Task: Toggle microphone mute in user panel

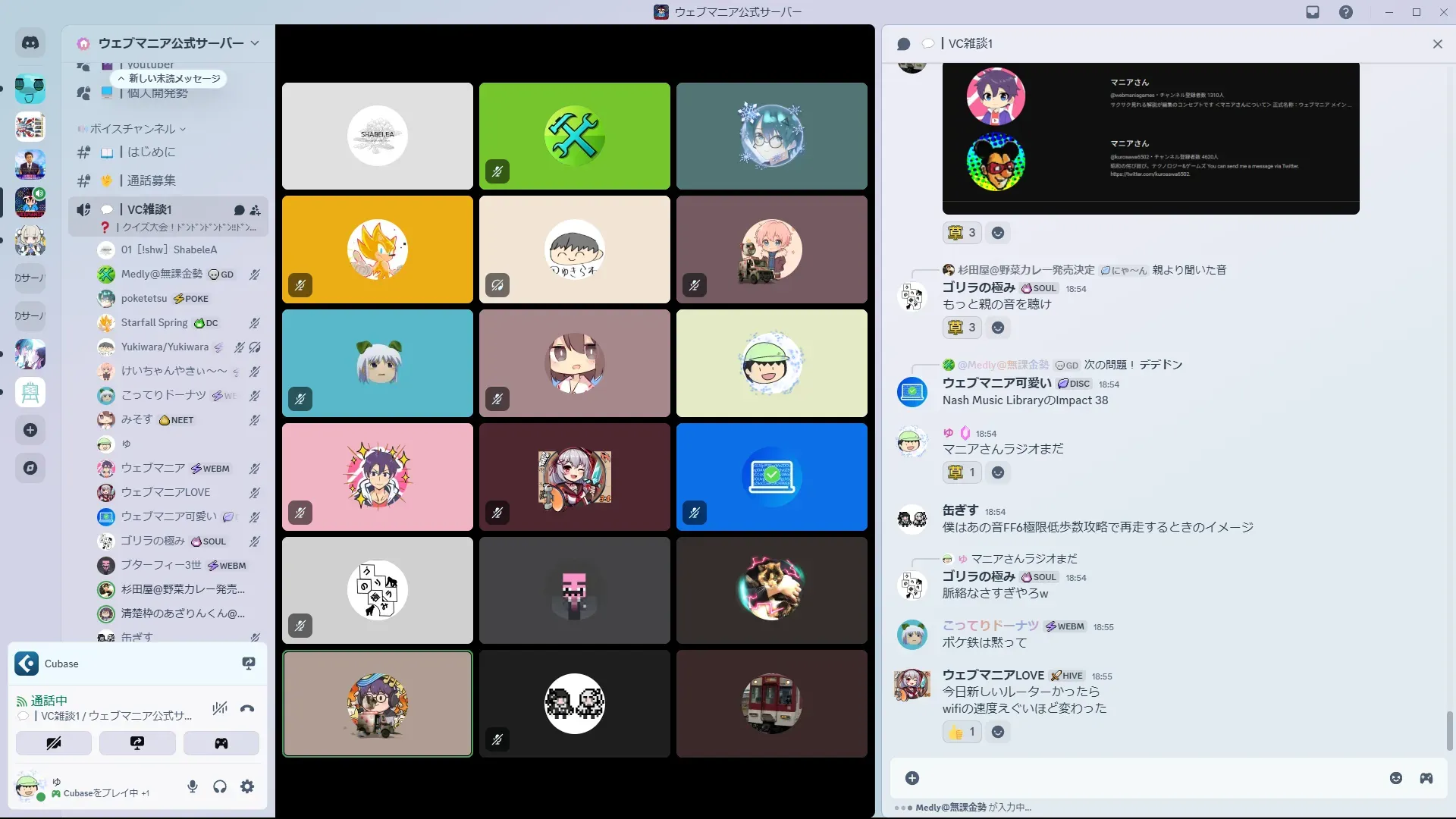Action: pos(193,786)
